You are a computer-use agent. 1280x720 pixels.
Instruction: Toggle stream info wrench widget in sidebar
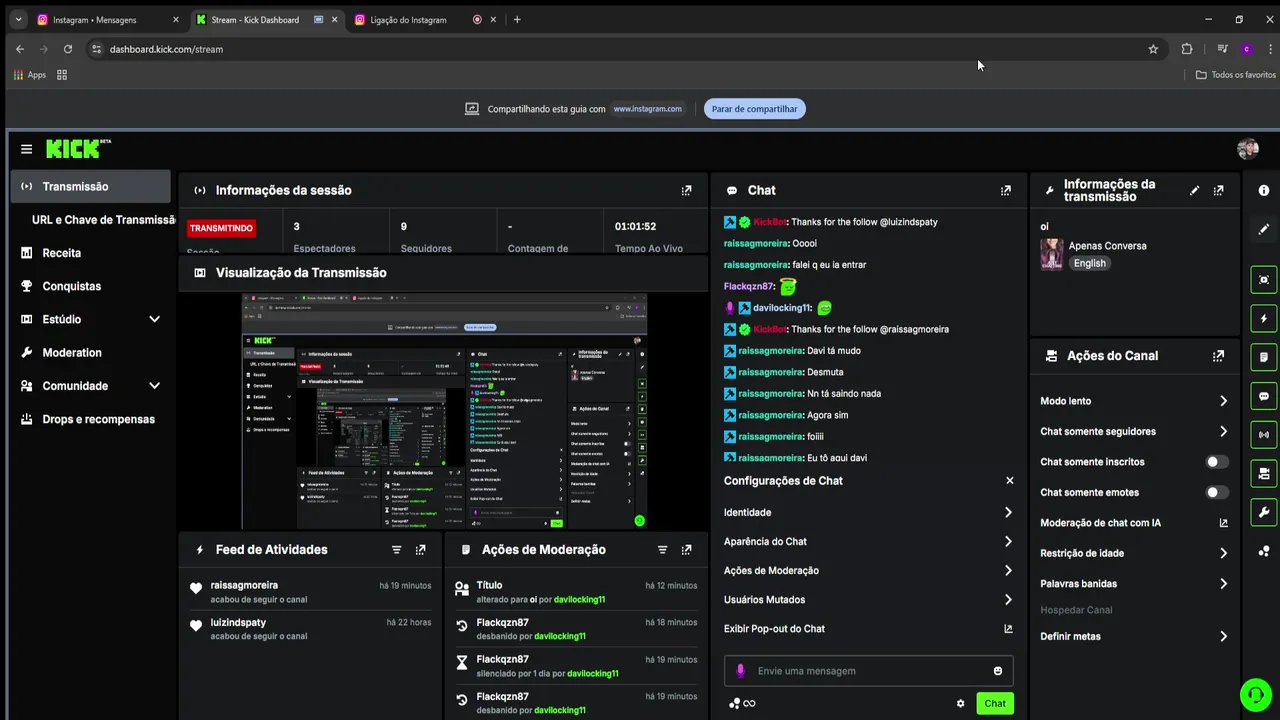pos(1264,512)
